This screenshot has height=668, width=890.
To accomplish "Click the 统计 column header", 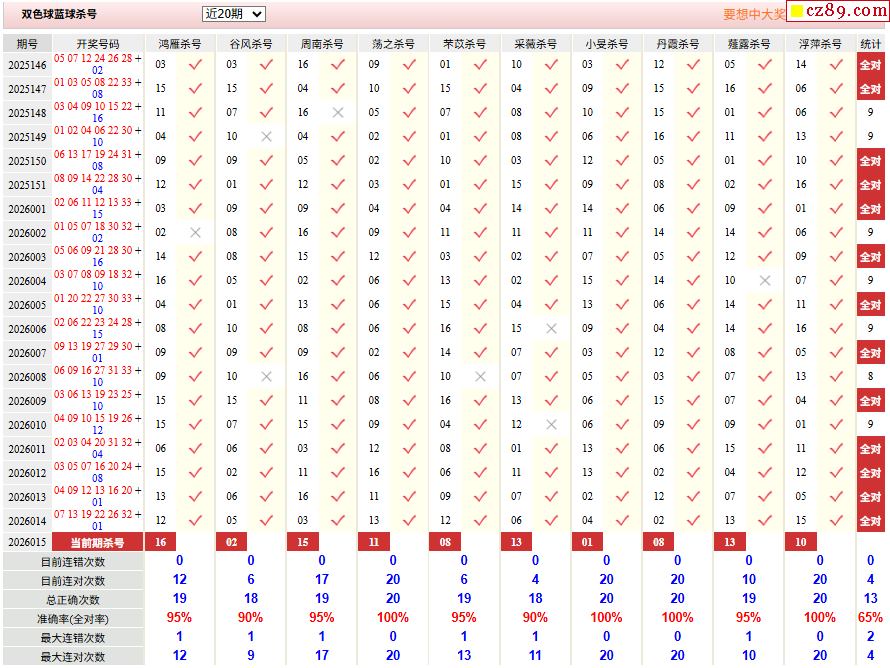I will coord(870,44).
